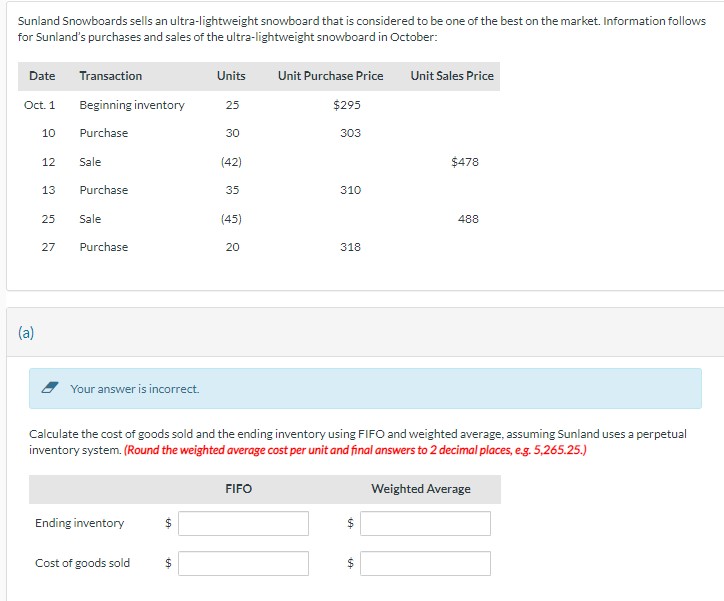This screenshot has width=724, height=601.
Task: Click the 310 purchase price value
Action: (x=350, y=190)
